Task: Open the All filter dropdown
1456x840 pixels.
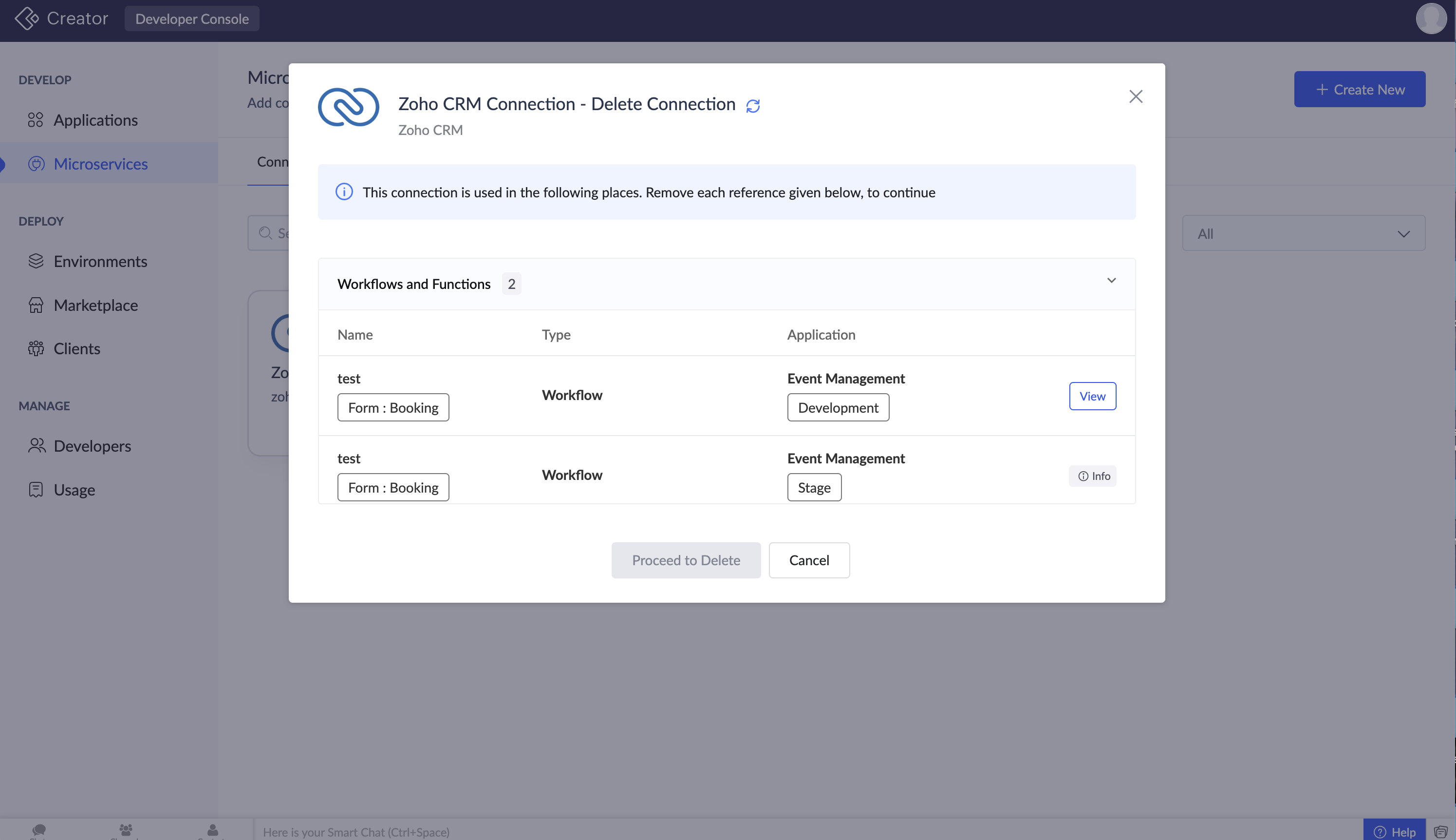Action: [x=1303, y=233]
